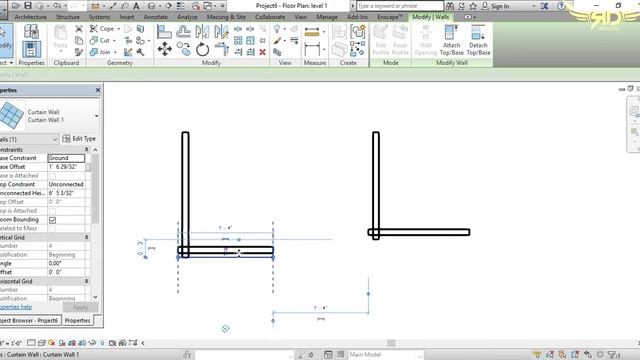This screenshot has width=640, height=360.
Task: Select the Array tool icon
Action: coord(238,40)
